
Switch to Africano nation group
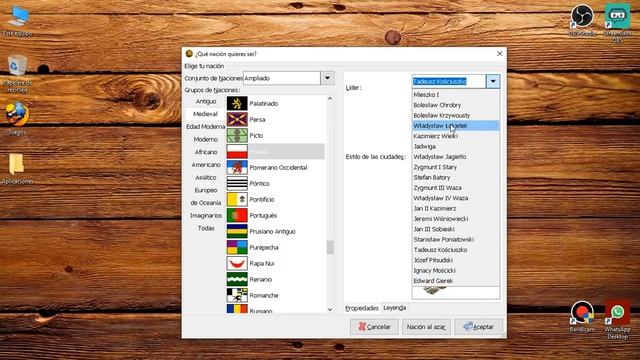coord(206,152)
